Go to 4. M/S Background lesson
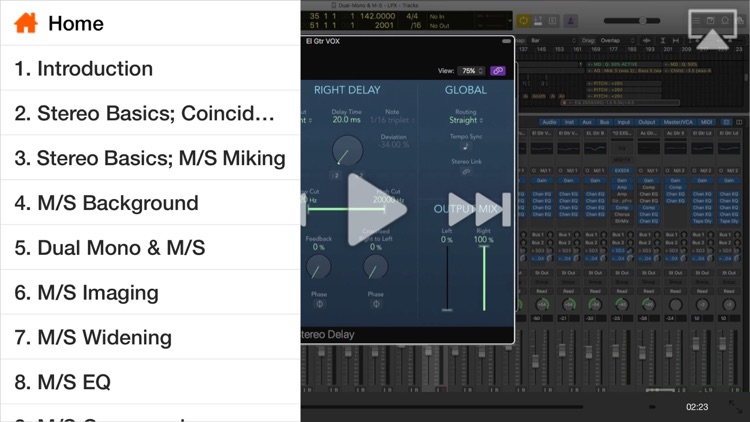This screenshot has width=750, height=422. click(x=150, y=203)
